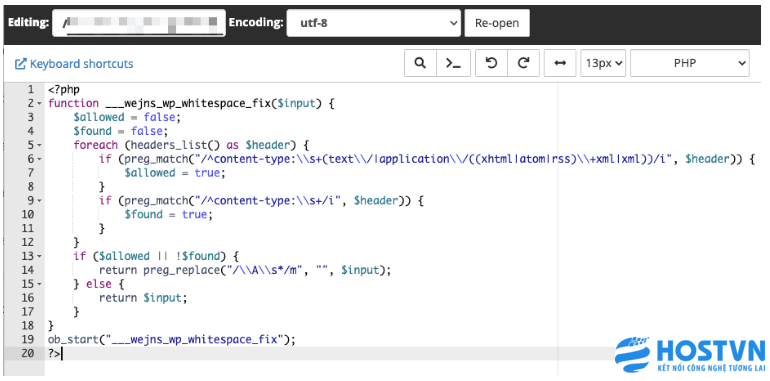The width and height of the screenshot is (770, 381).
Task: Collapse the foreach fold at line 5
Action: (x=39, y=145)
